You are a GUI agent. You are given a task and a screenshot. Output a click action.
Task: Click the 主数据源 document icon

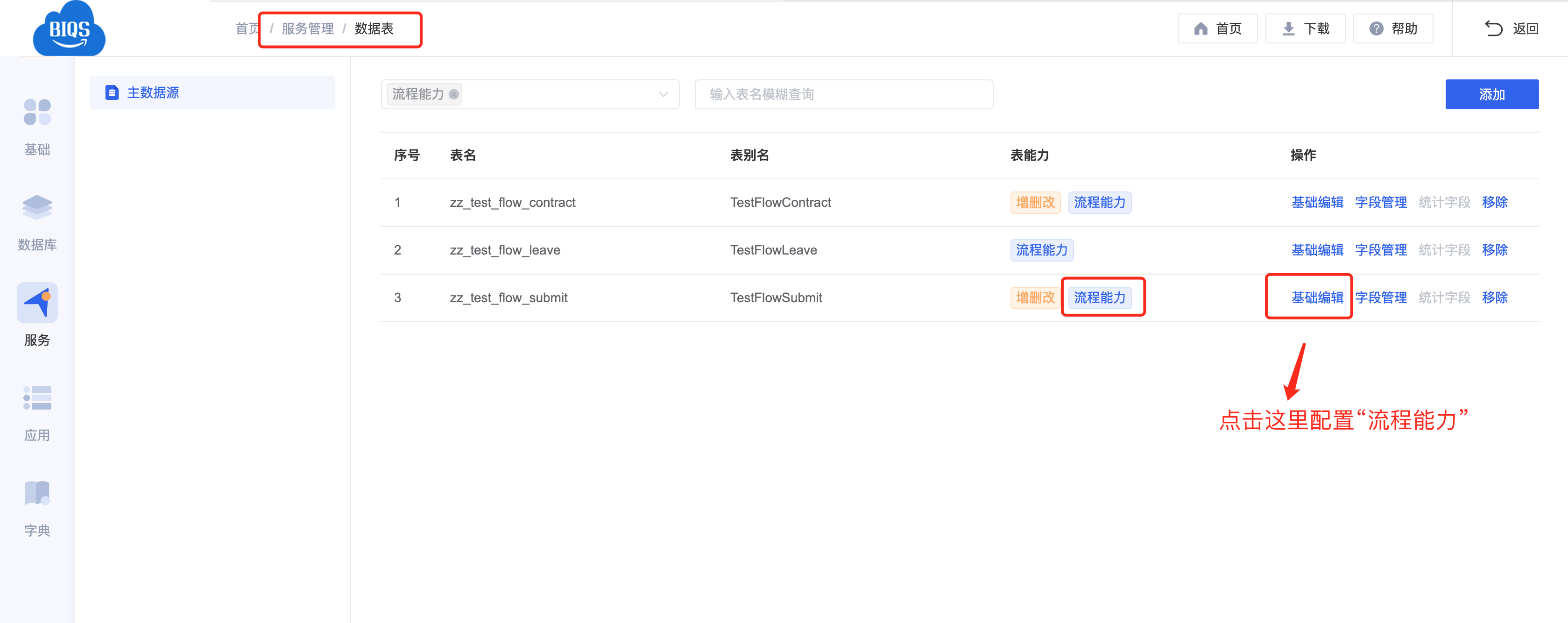(x=112, y=92)
